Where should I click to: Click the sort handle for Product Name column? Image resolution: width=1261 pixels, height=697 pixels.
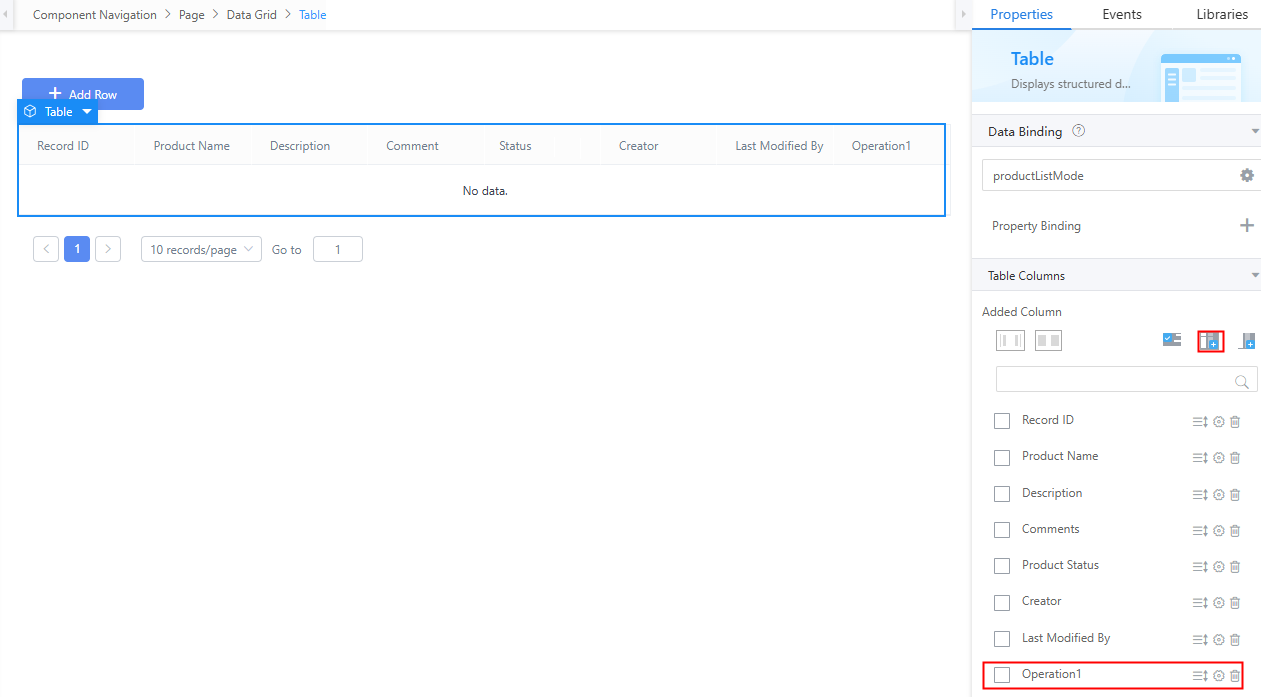coord(1201,458)
